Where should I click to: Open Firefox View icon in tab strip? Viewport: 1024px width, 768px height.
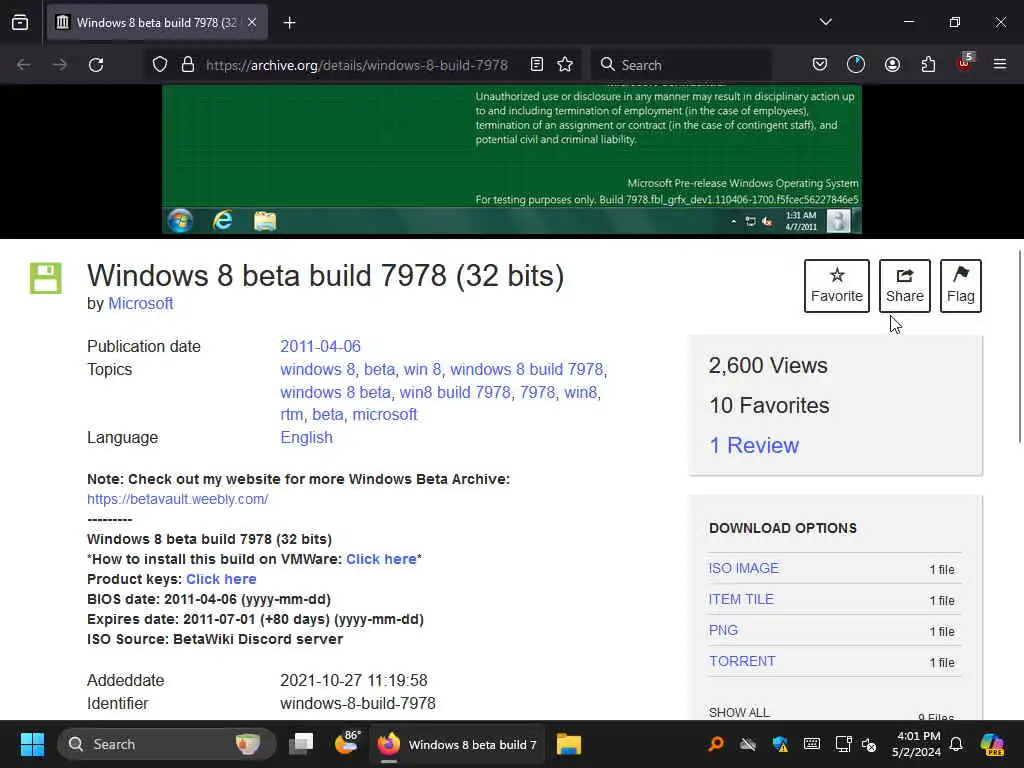click(20, 23)
